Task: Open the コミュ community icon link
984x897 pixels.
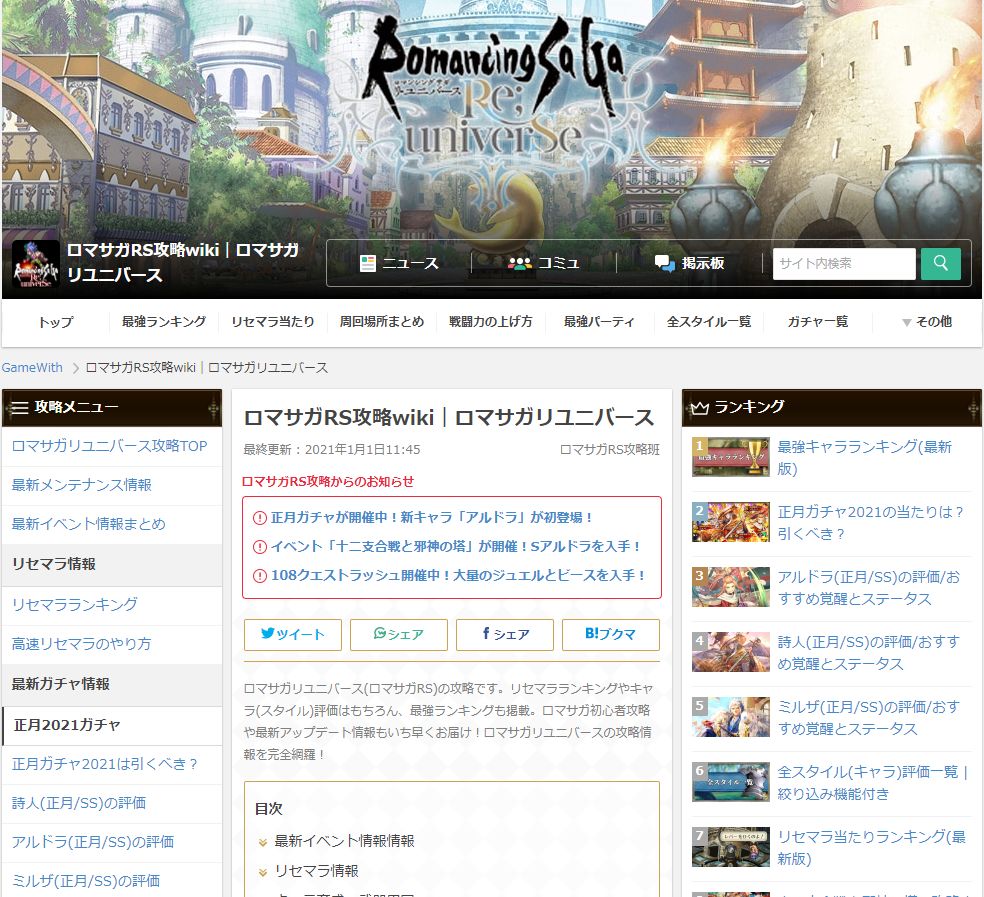Action: (543, 263)
